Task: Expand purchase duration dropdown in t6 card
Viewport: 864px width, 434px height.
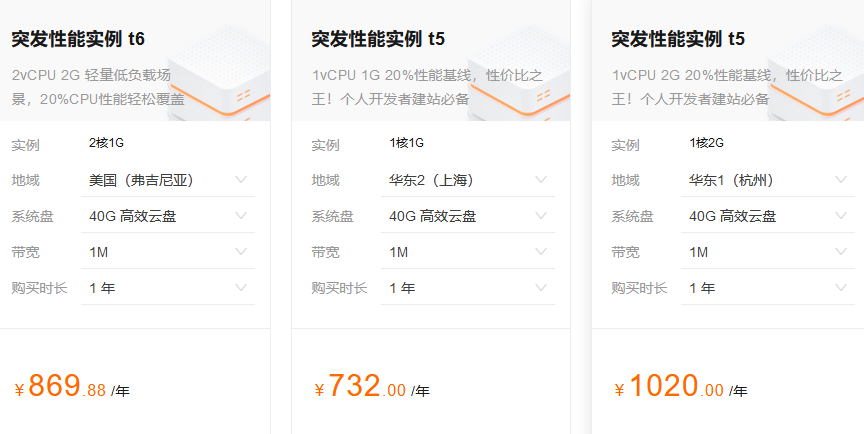Action: point(168,288)
